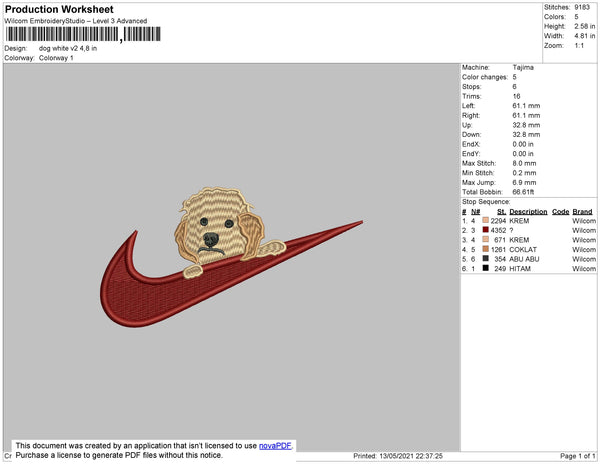Click the 'Production Worksheet' title
Image resolution: width=600 pixels, height=464 pixels.
pos(59,10)
